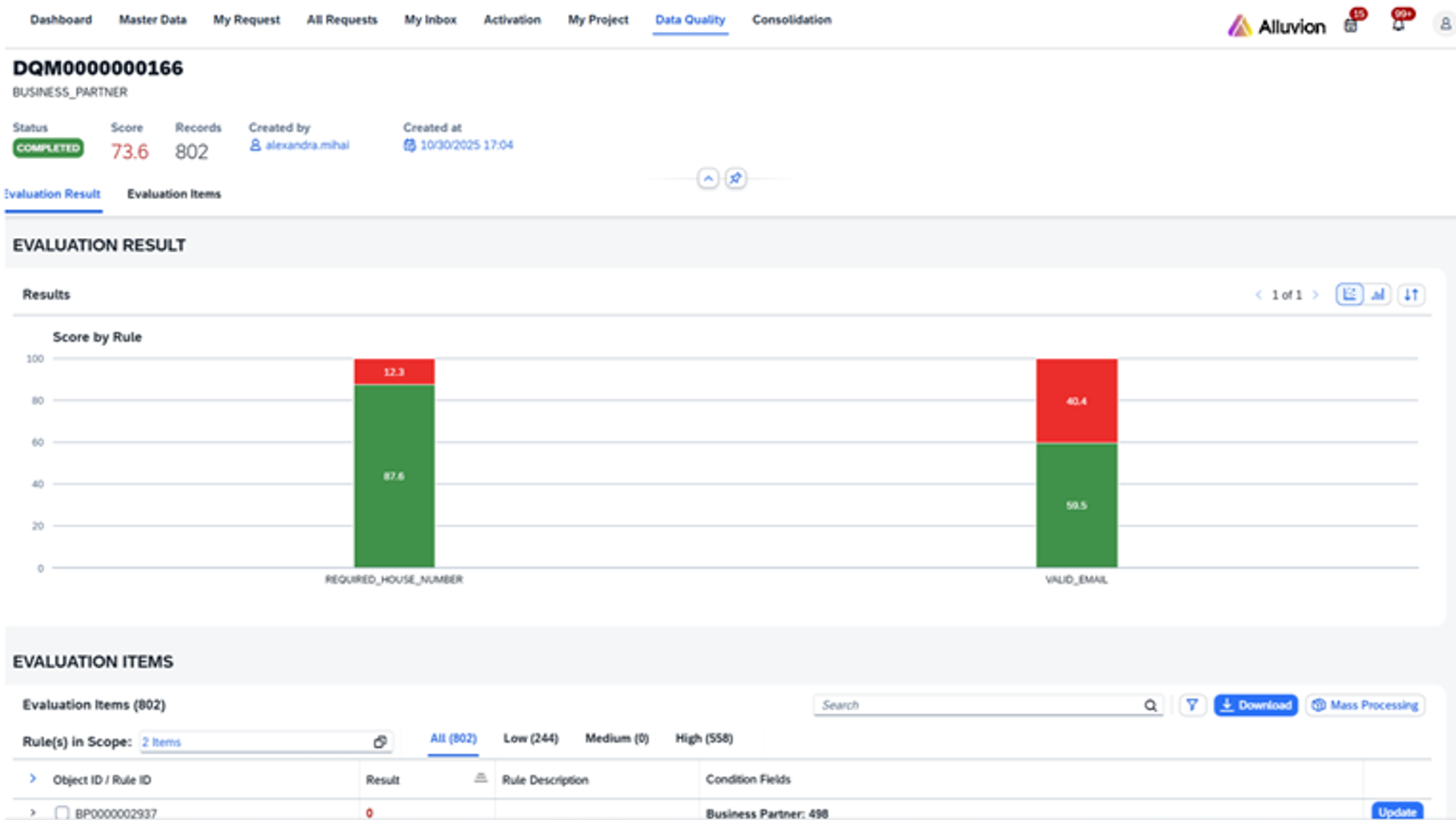Click the copy icon next to Rule(s) in Scope
The image size is (1456, 820).
pos(380,741)
